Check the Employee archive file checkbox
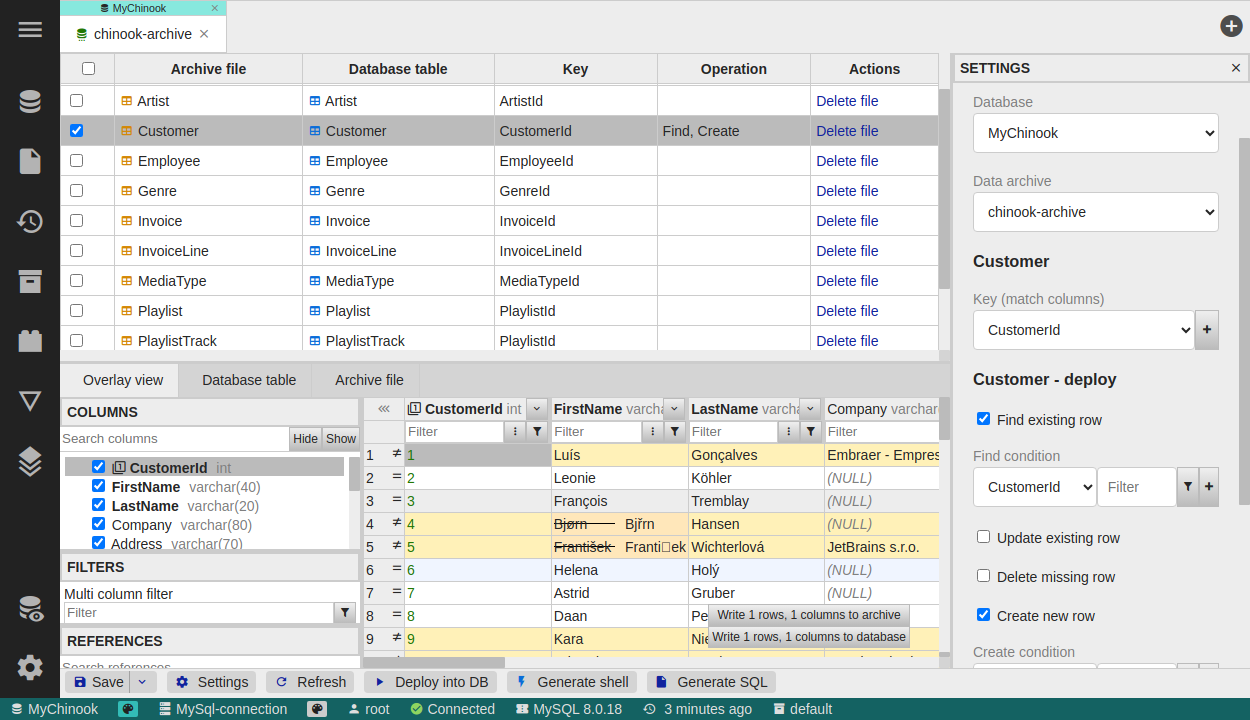This screenshot has width=1250, height=720. pos(76,161)
